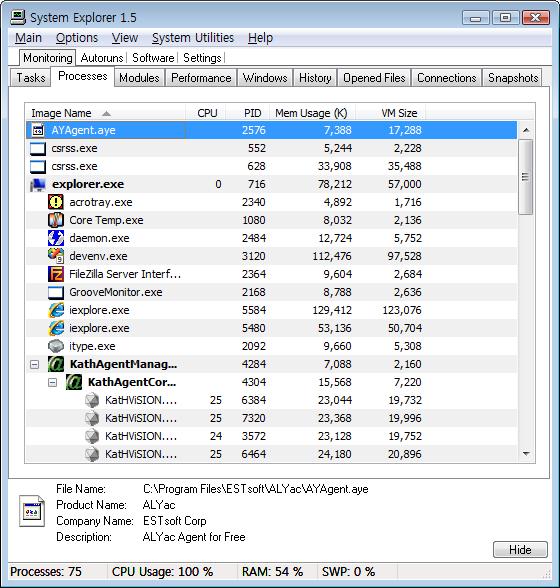Viewport: 560px width, 588px height.
Task: Click the process list scrollbar thumb
Action: tap(525, 177)
